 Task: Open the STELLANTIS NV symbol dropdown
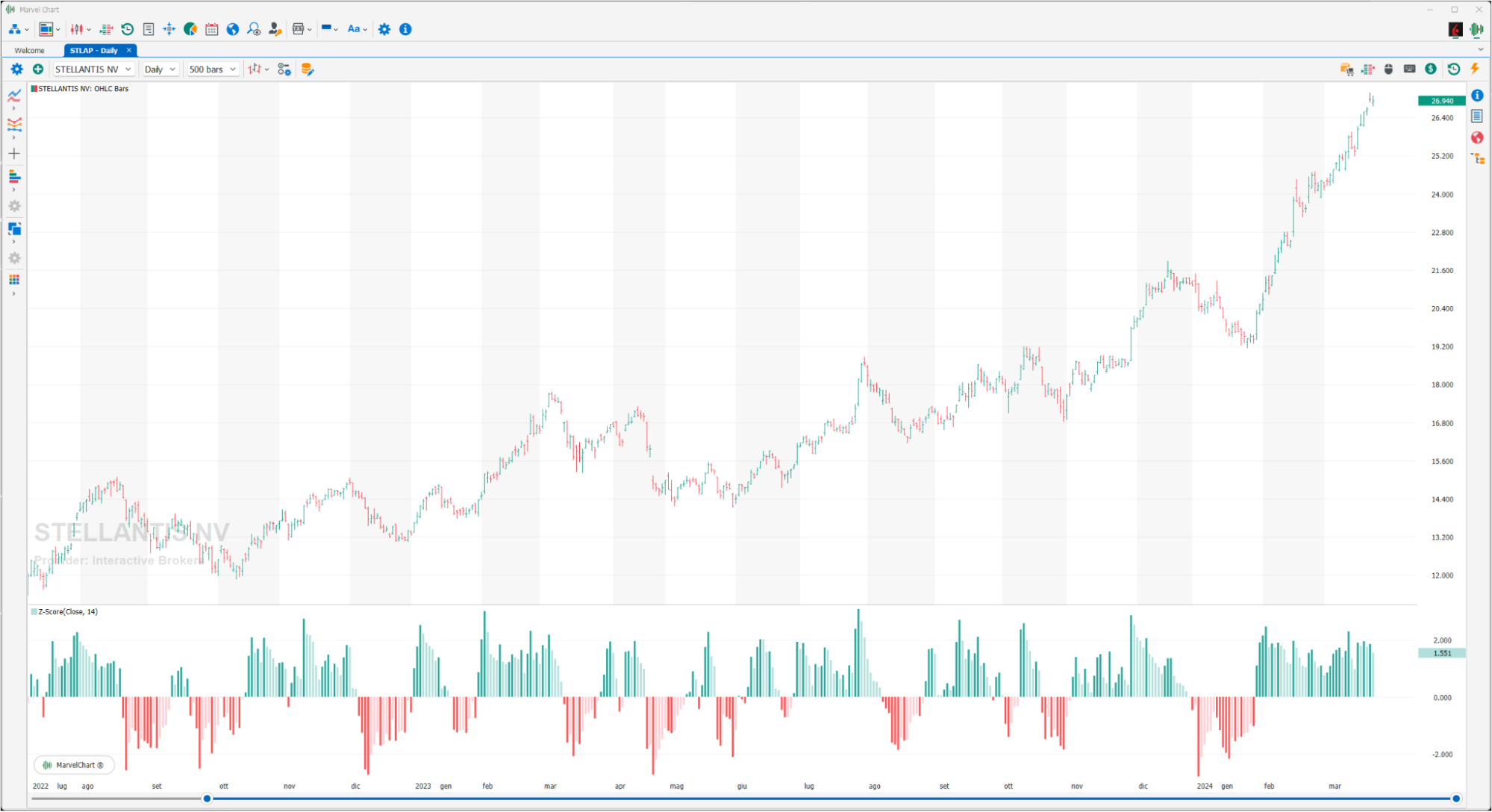pyautogui.click(x=93, y=69)
